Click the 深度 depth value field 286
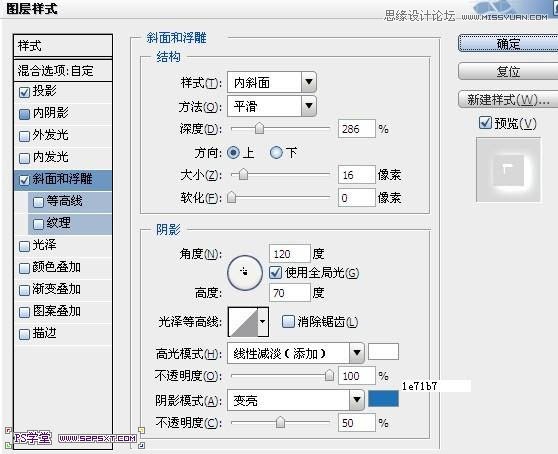 coord(357,128)
